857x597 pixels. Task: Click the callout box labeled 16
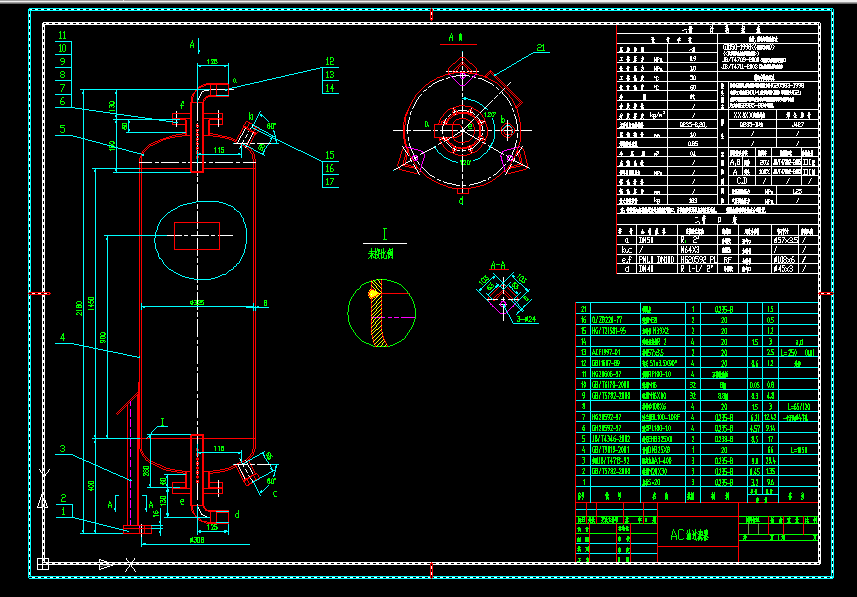(330, 168)
